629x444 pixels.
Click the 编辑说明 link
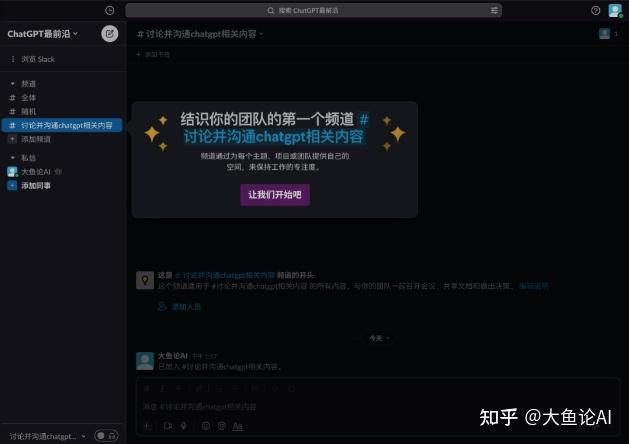point(534,286)
